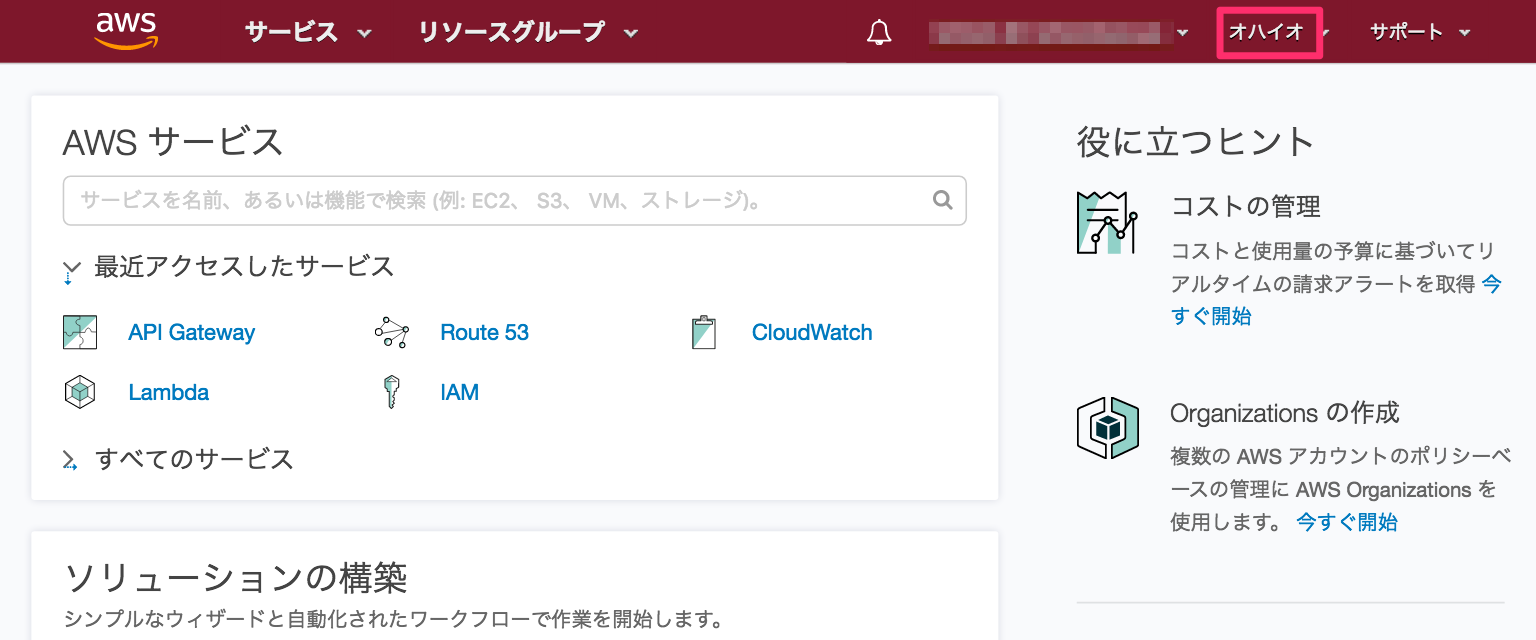This screenshot has height=640, width=1536.
Task: Open the Lambda link
Action: coord(169,392)
